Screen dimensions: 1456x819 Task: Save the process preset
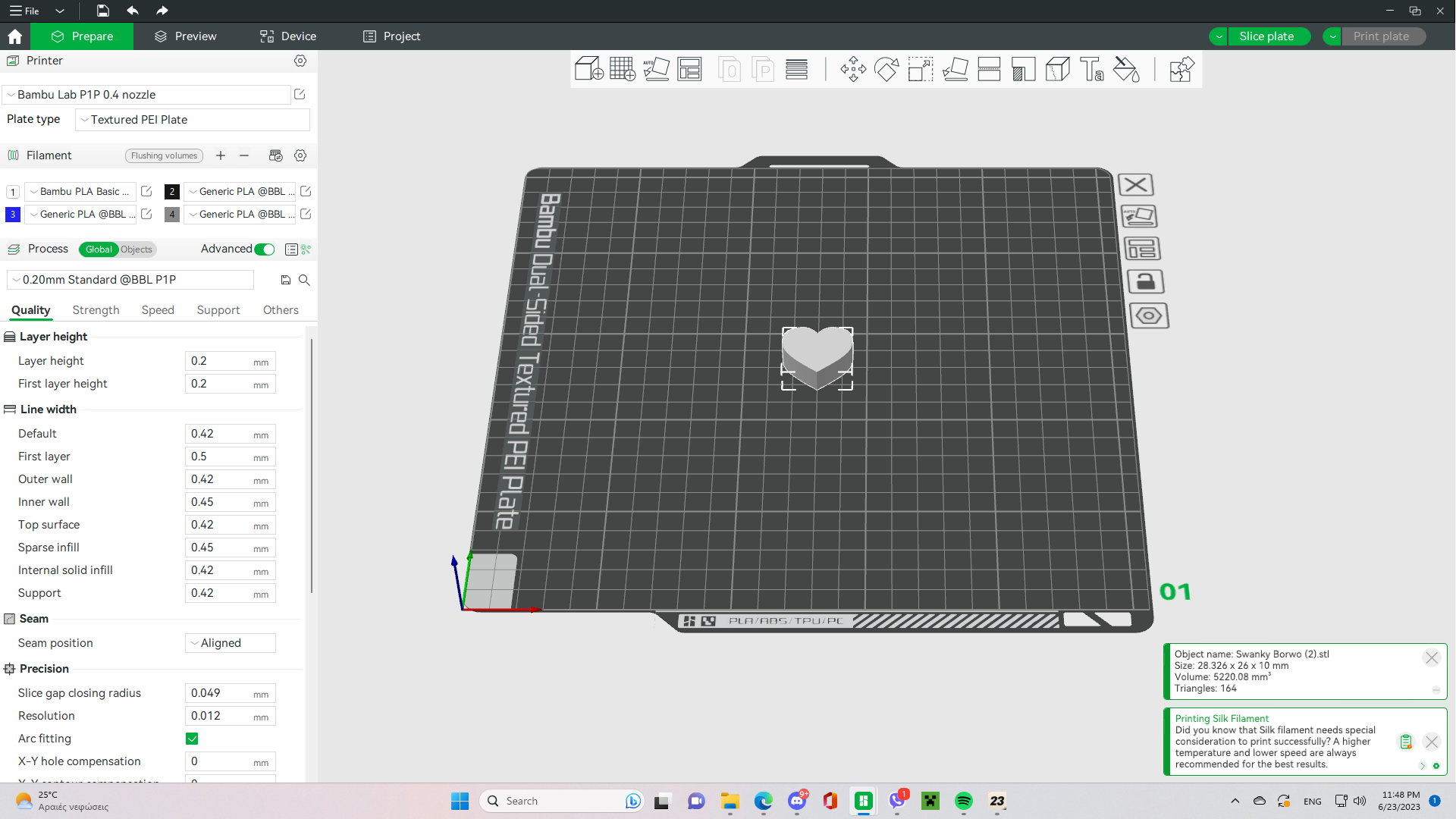tap(286, 280)
